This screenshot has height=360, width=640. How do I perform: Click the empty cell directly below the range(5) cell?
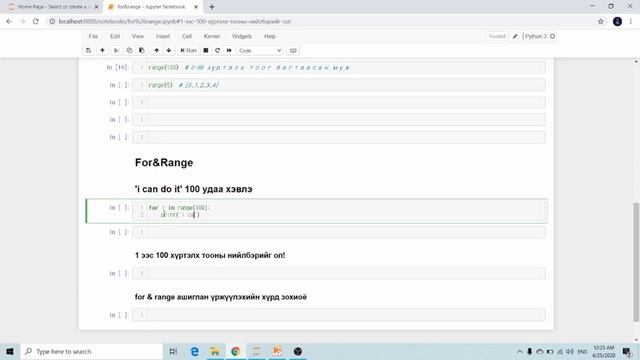339,102
